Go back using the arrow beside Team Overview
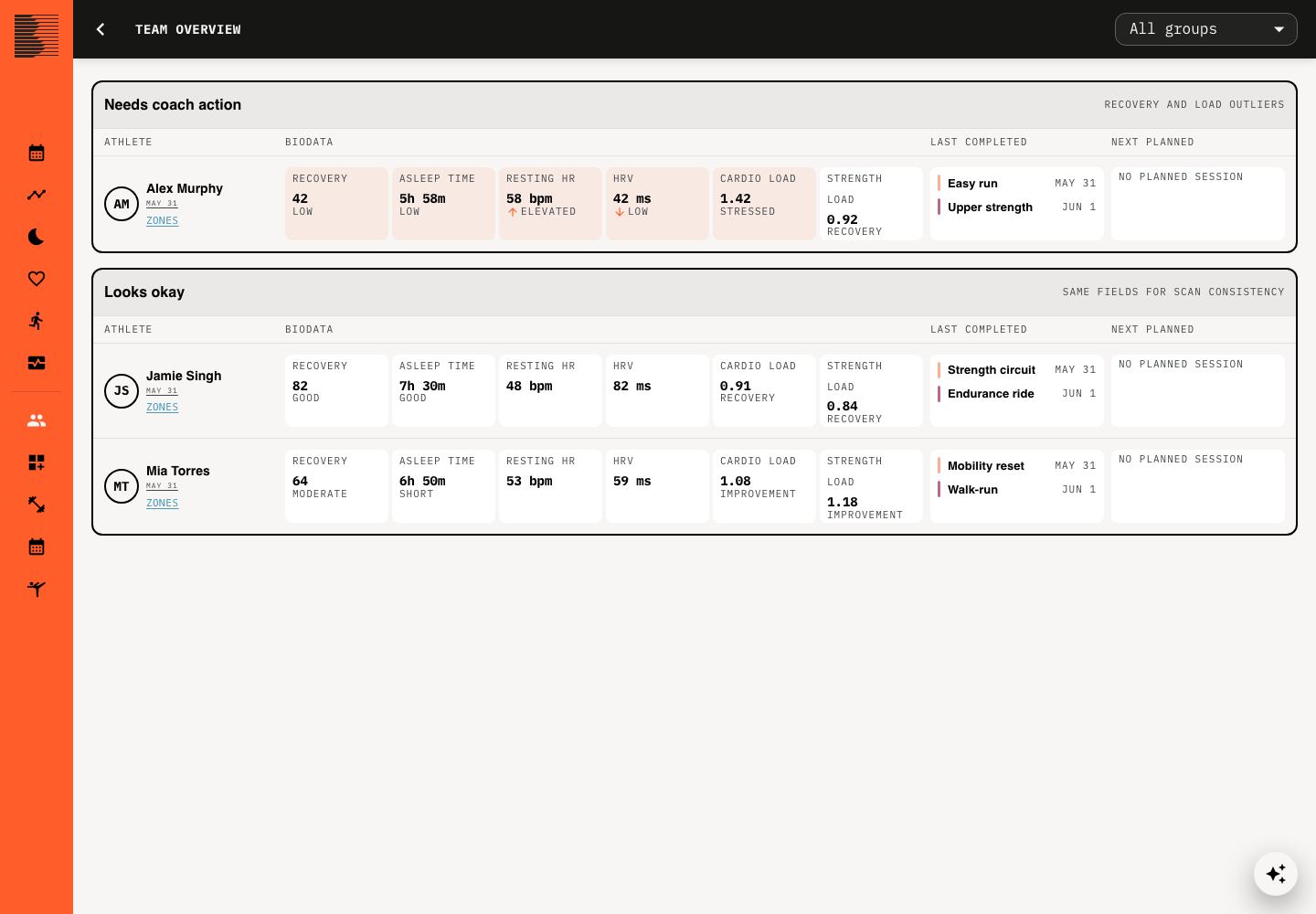1316x914 pixels. pos(101,29)
